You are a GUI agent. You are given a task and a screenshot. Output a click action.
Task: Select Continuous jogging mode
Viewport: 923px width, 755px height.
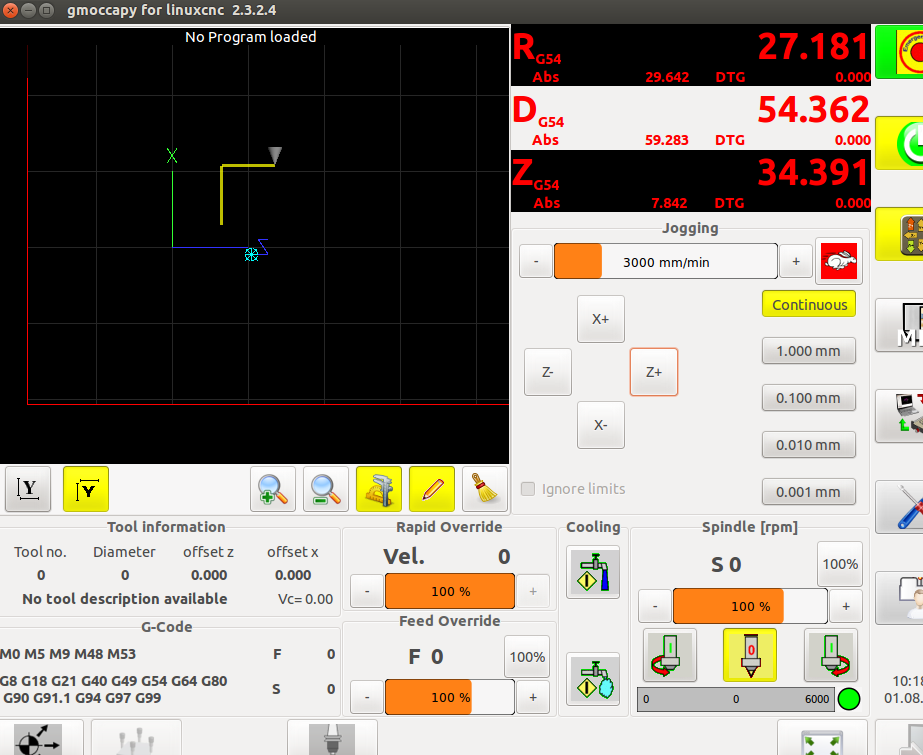[x=809, y=305]
